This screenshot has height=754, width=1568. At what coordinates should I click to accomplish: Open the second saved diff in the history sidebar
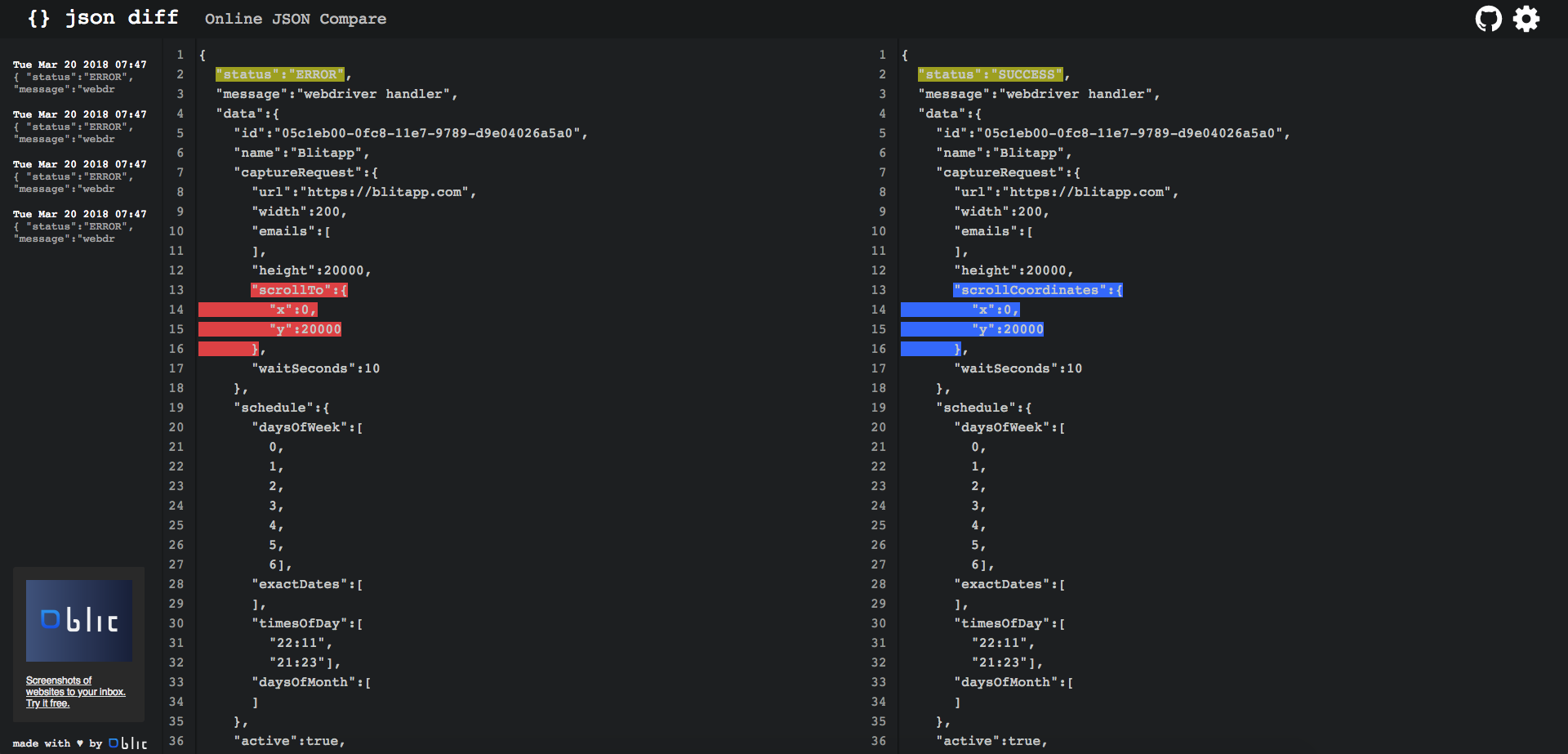click(78, 126)
